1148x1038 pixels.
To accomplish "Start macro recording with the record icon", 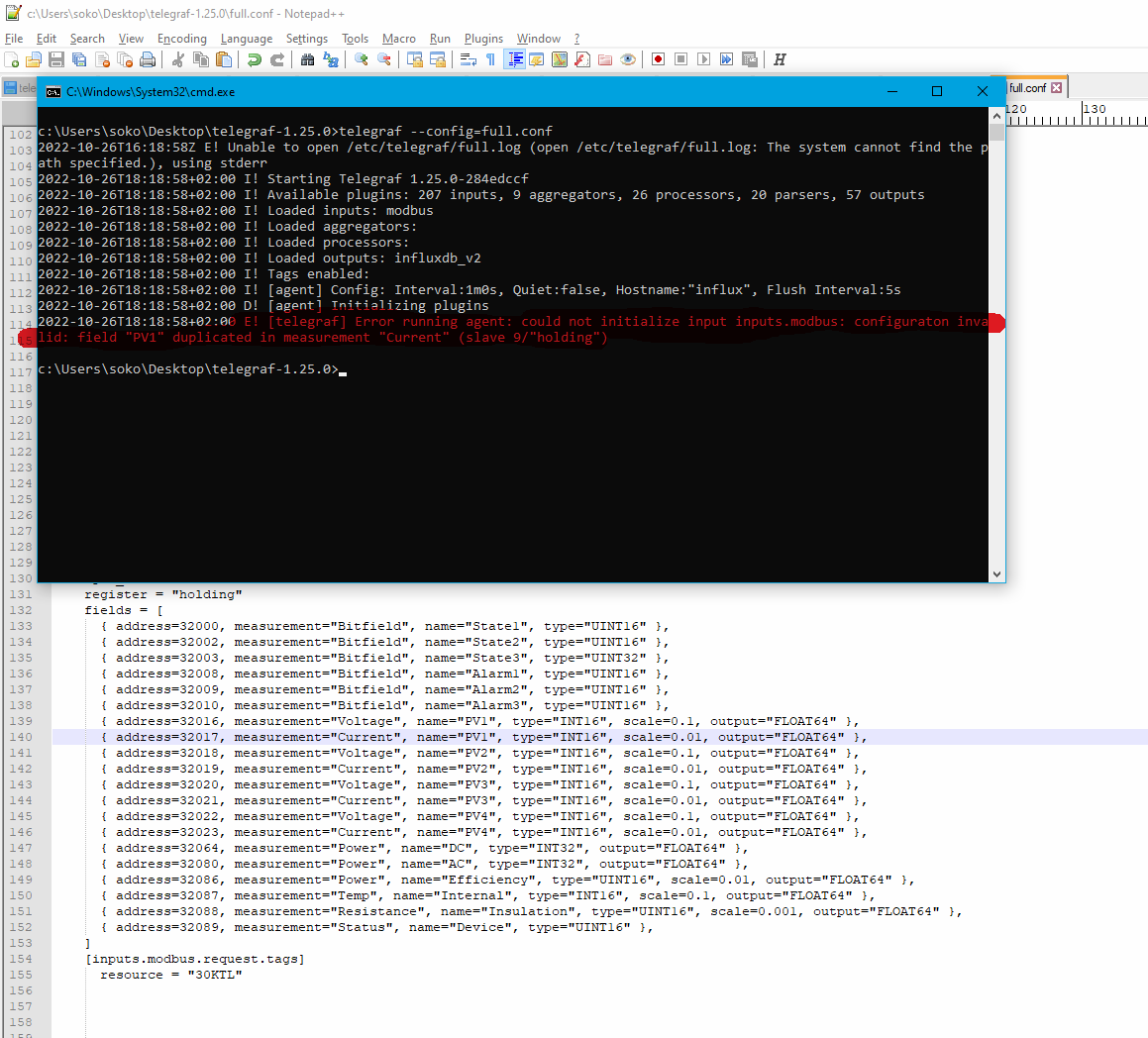I will pyautogui.click(x=658, y=59).
